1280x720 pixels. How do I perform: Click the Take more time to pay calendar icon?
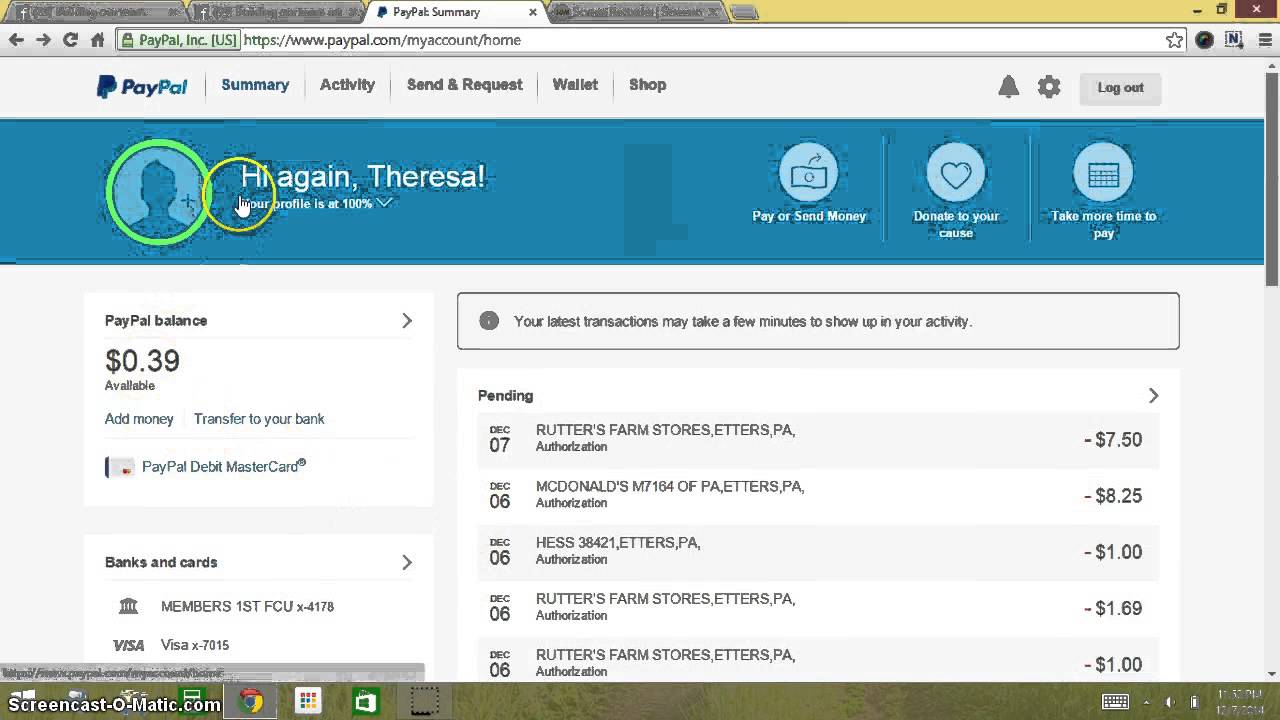[1103, 172]
